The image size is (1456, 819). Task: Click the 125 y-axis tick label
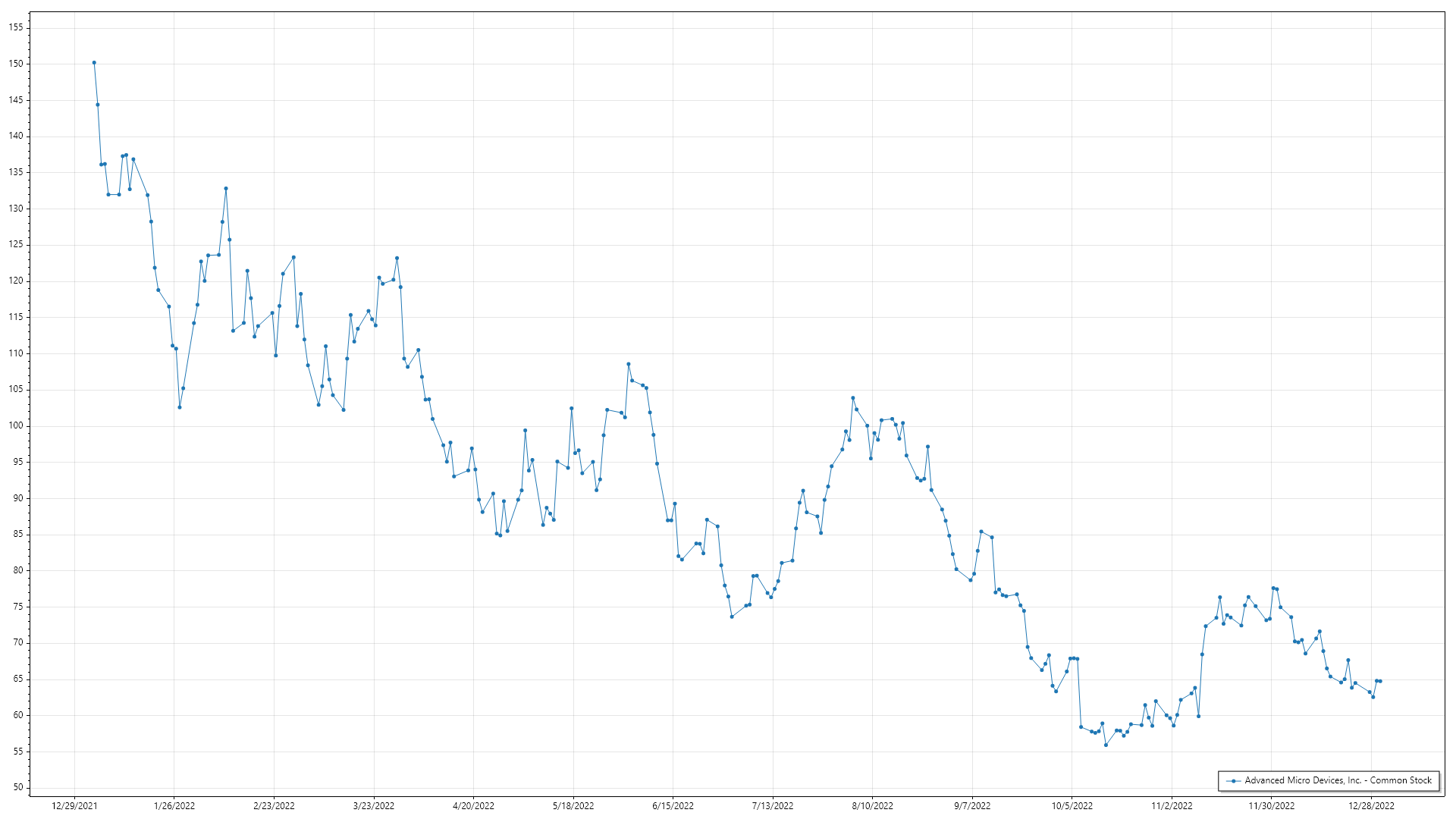pos(17,245)
